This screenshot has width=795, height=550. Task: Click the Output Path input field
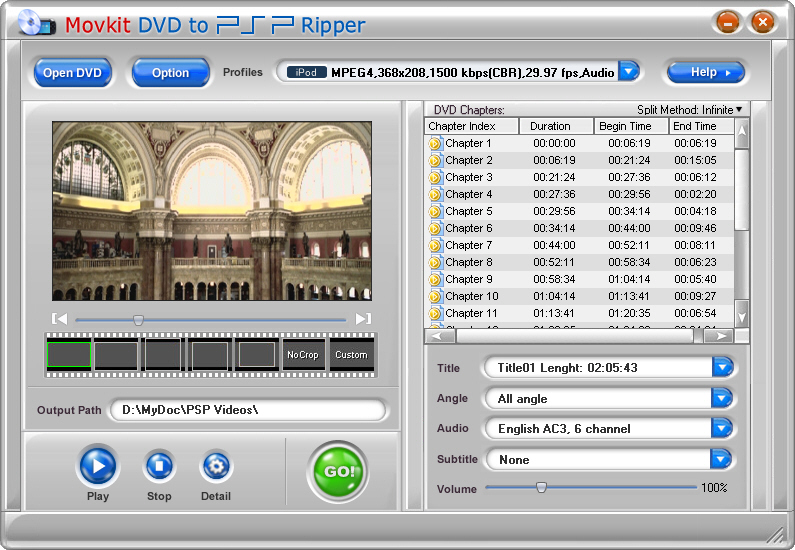tap(248, 410)
